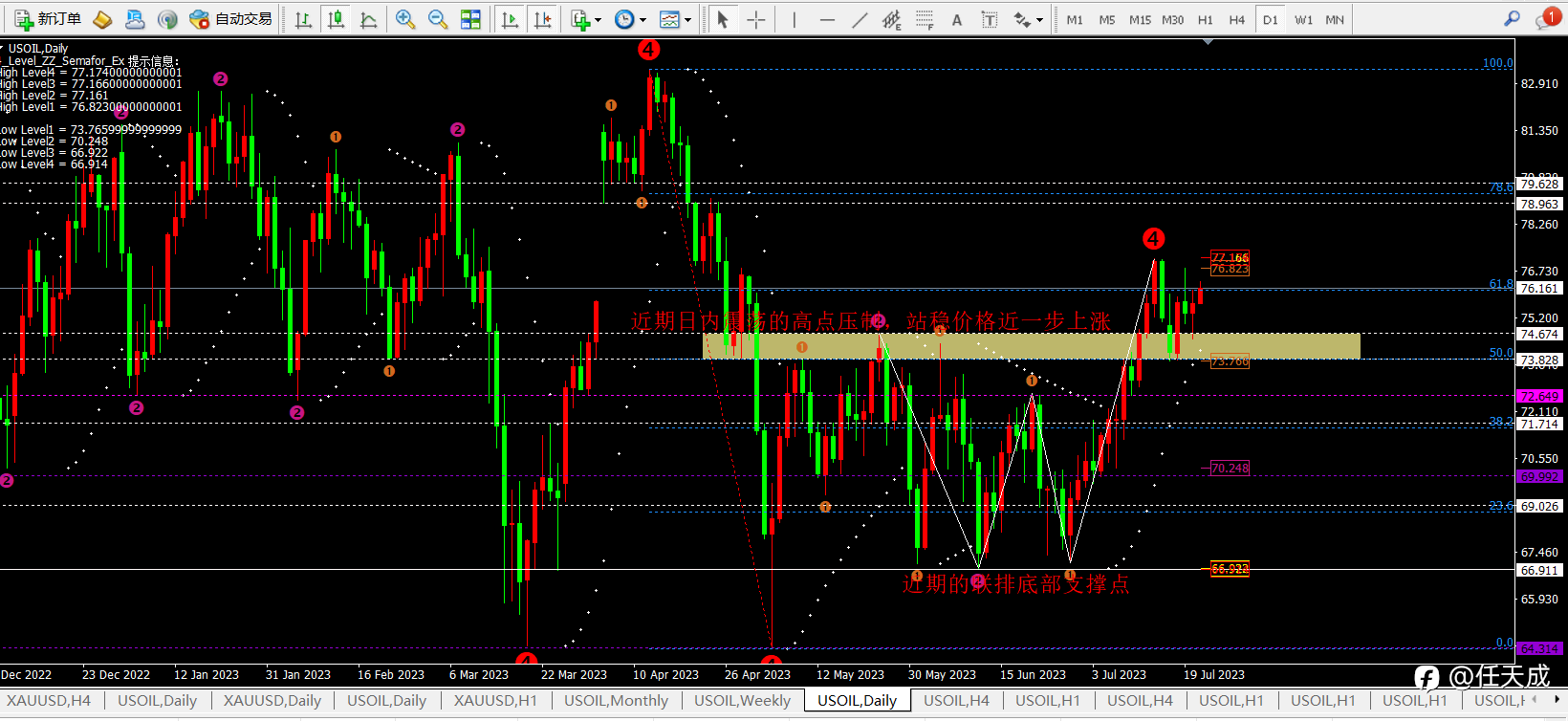Image resolution: width=1568 pixels, height=721 pixels.
Task: Open the USOIL,Monthly chart tab
Action: (616, 701)
